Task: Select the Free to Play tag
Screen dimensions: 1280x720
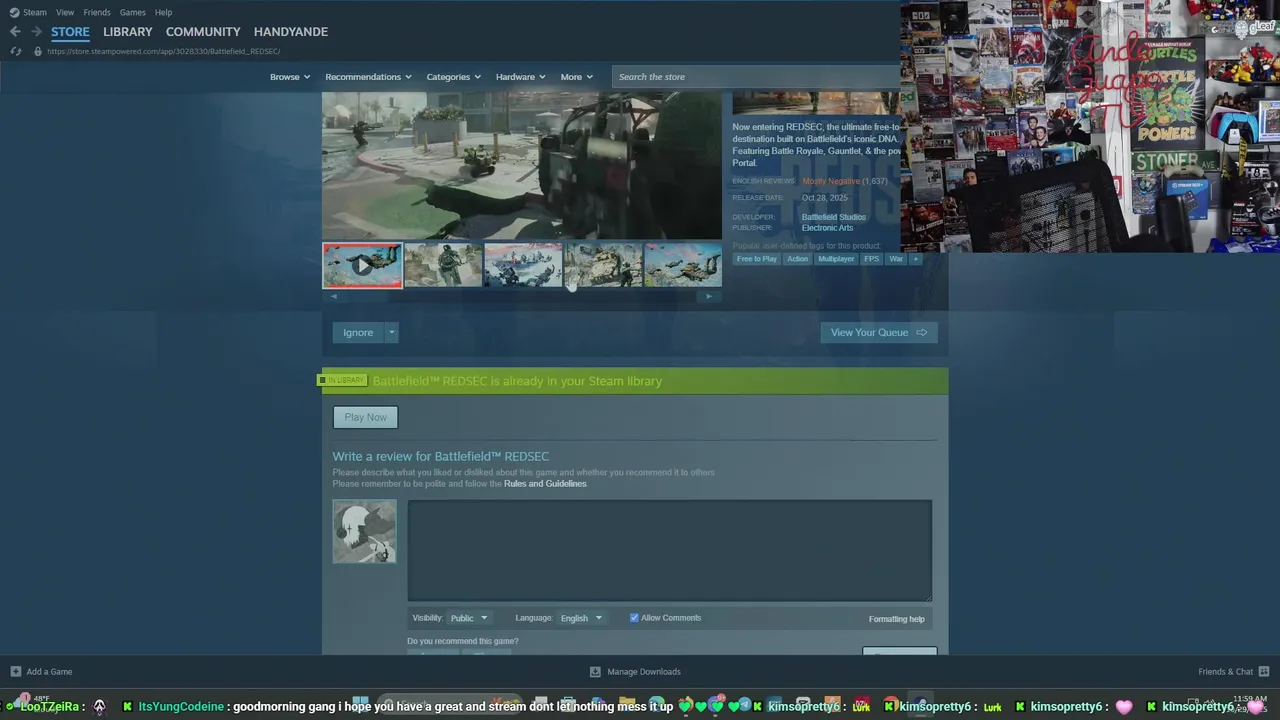Action: (x=756, y=259)
